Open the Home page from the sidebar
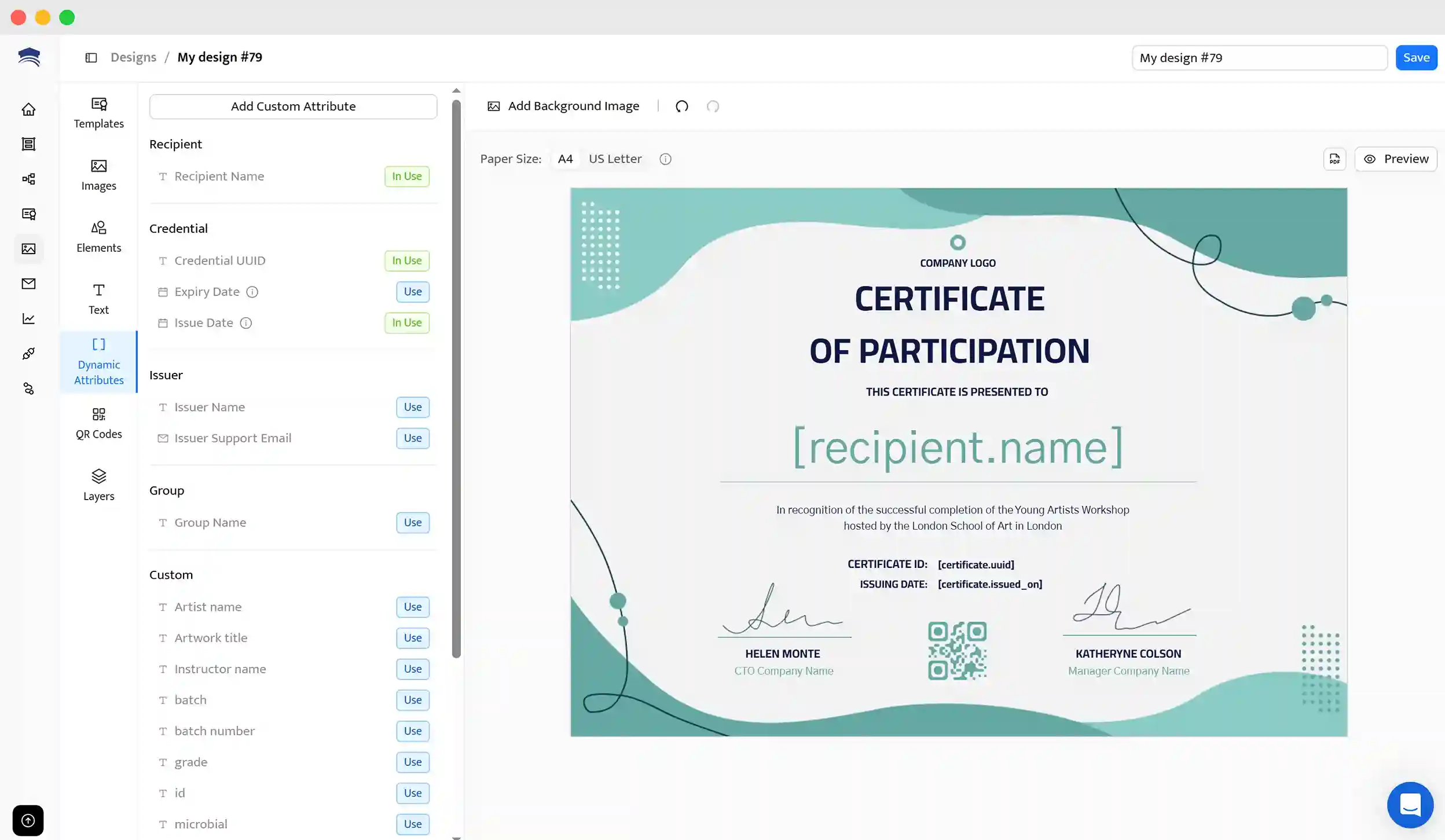This screenshot has width=1445, height=840. coord(29,109)
